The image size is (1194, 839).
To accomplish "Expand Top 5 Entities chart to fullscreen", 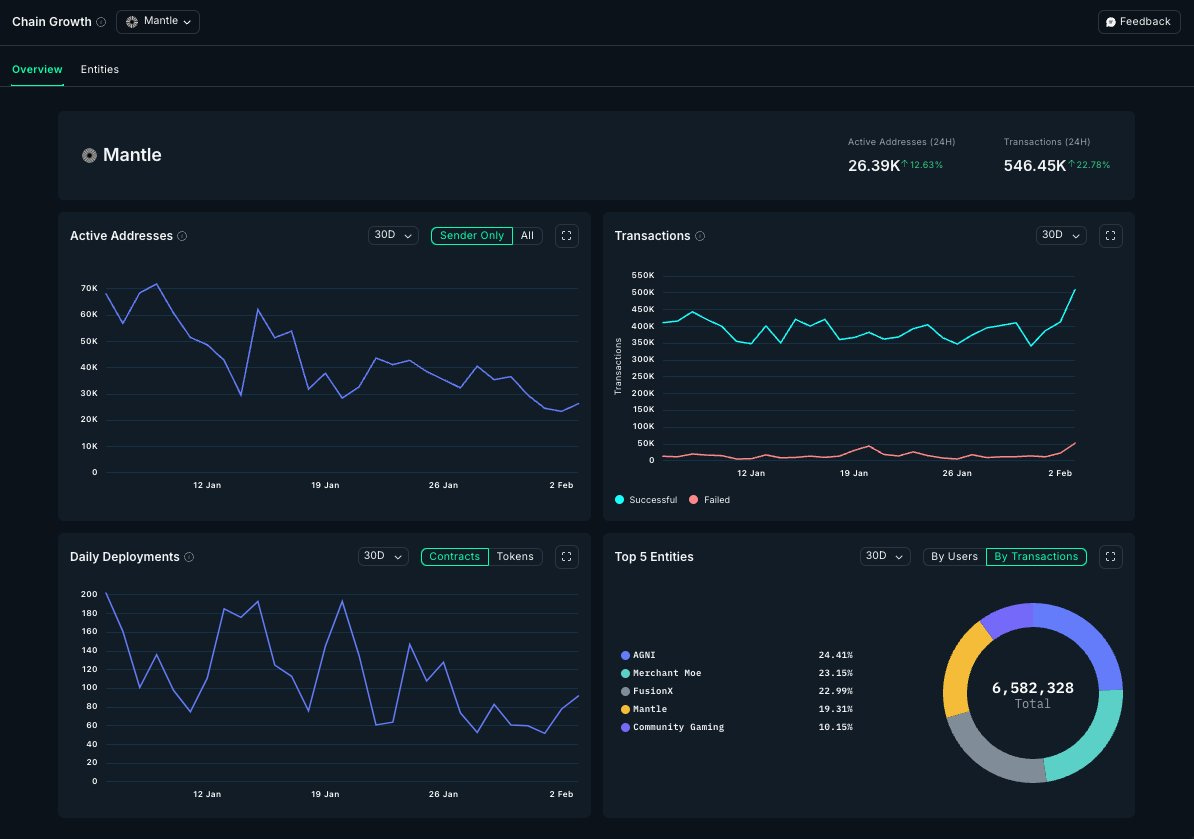I will pyautogui.click(x=1110, y=557).
